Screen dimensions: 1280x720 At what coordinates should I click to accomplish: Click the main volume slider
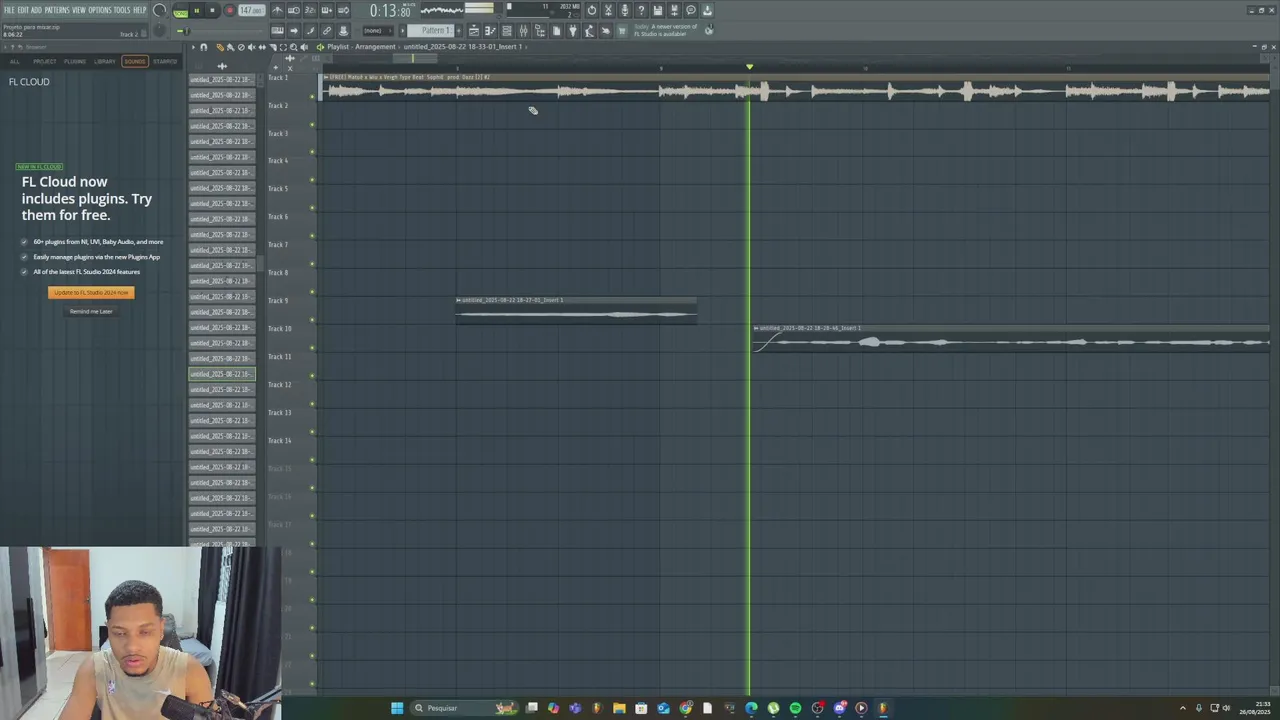[x=220, y=31]
